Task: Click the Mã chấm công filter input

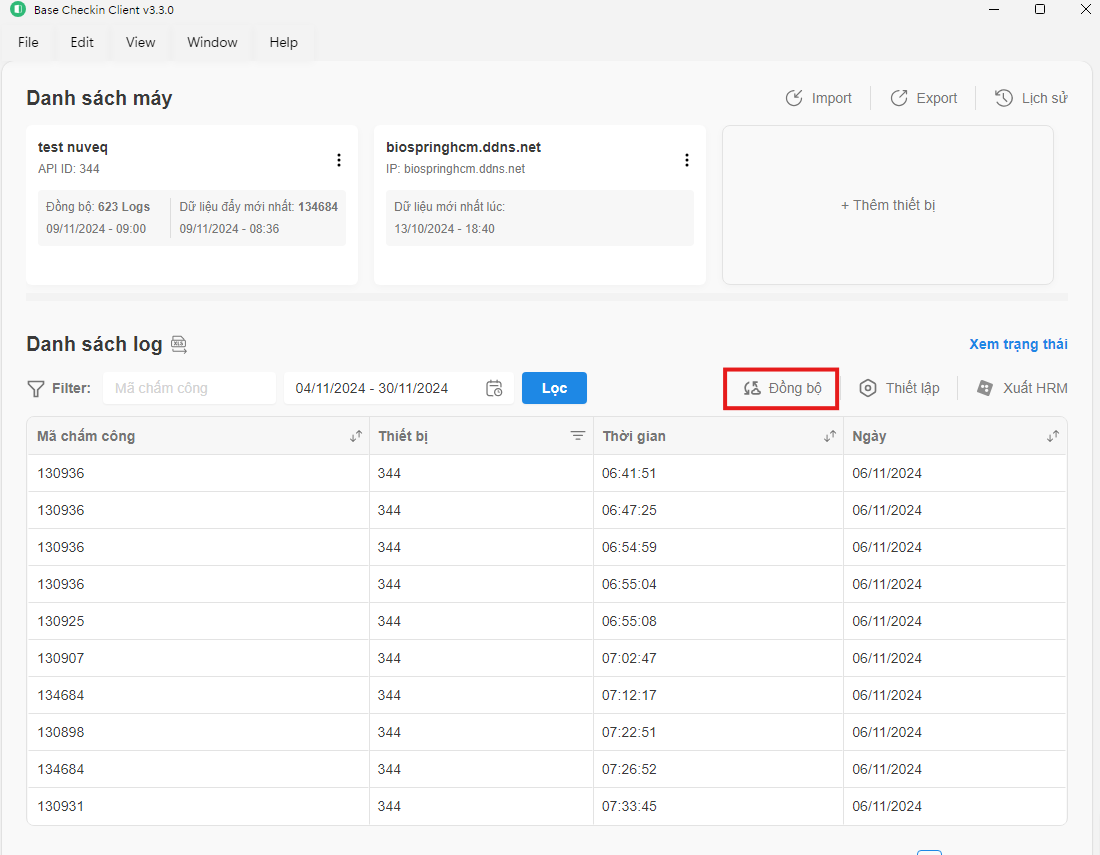Action: coord(189,388)
